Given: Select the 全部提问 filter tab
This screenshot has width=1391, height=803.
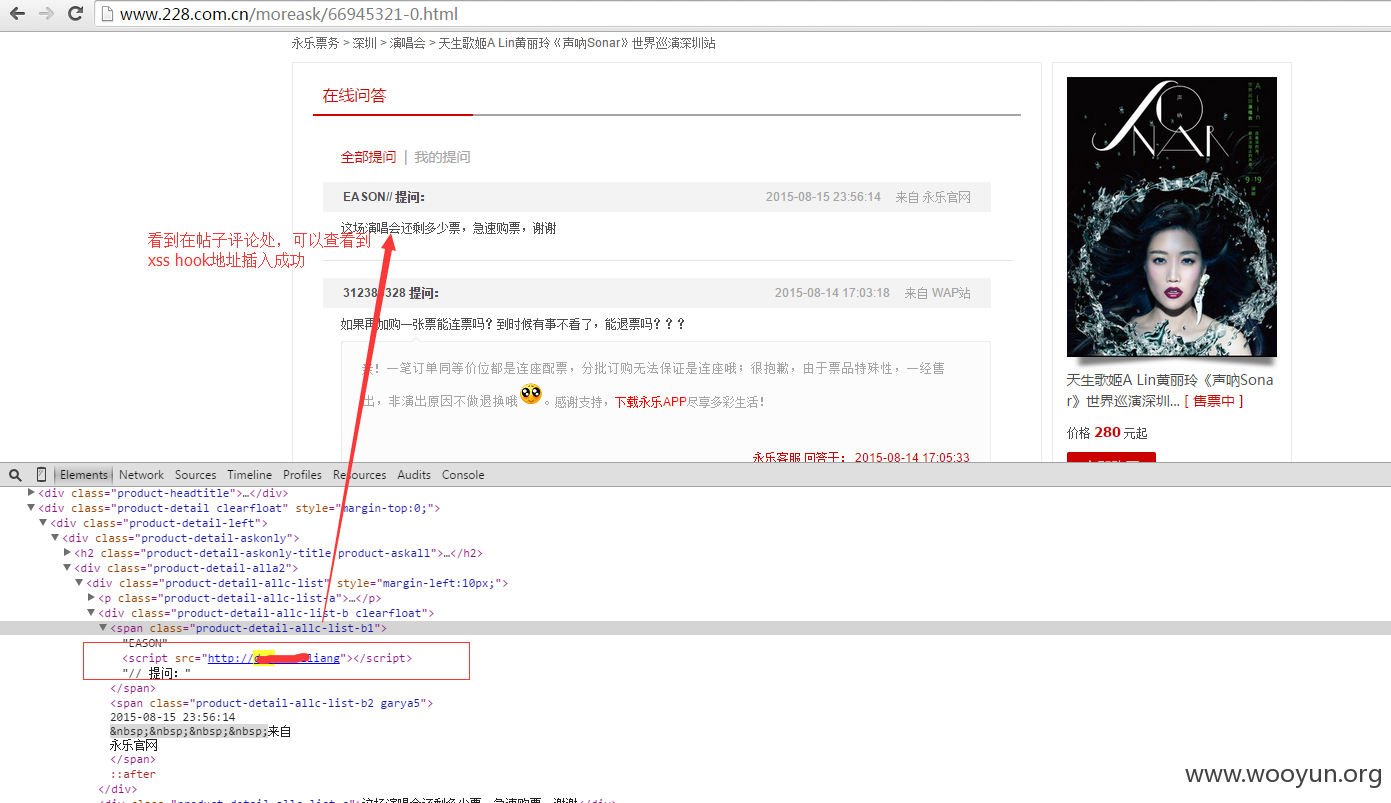Looking at the screenshot, I should click(368, 157).
